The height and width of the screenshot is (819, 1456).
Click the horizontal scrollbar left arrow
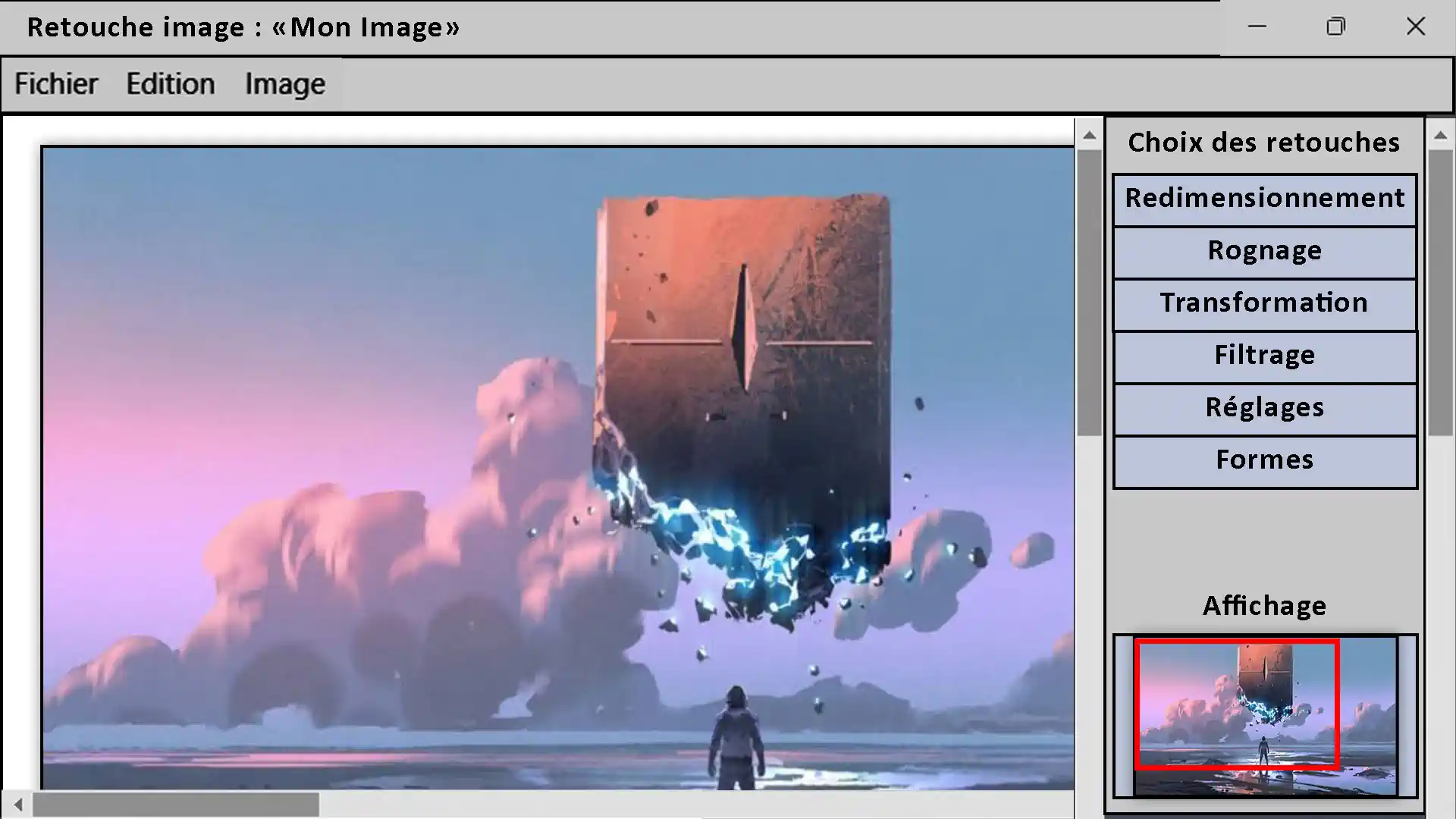[x=17, y=805]
